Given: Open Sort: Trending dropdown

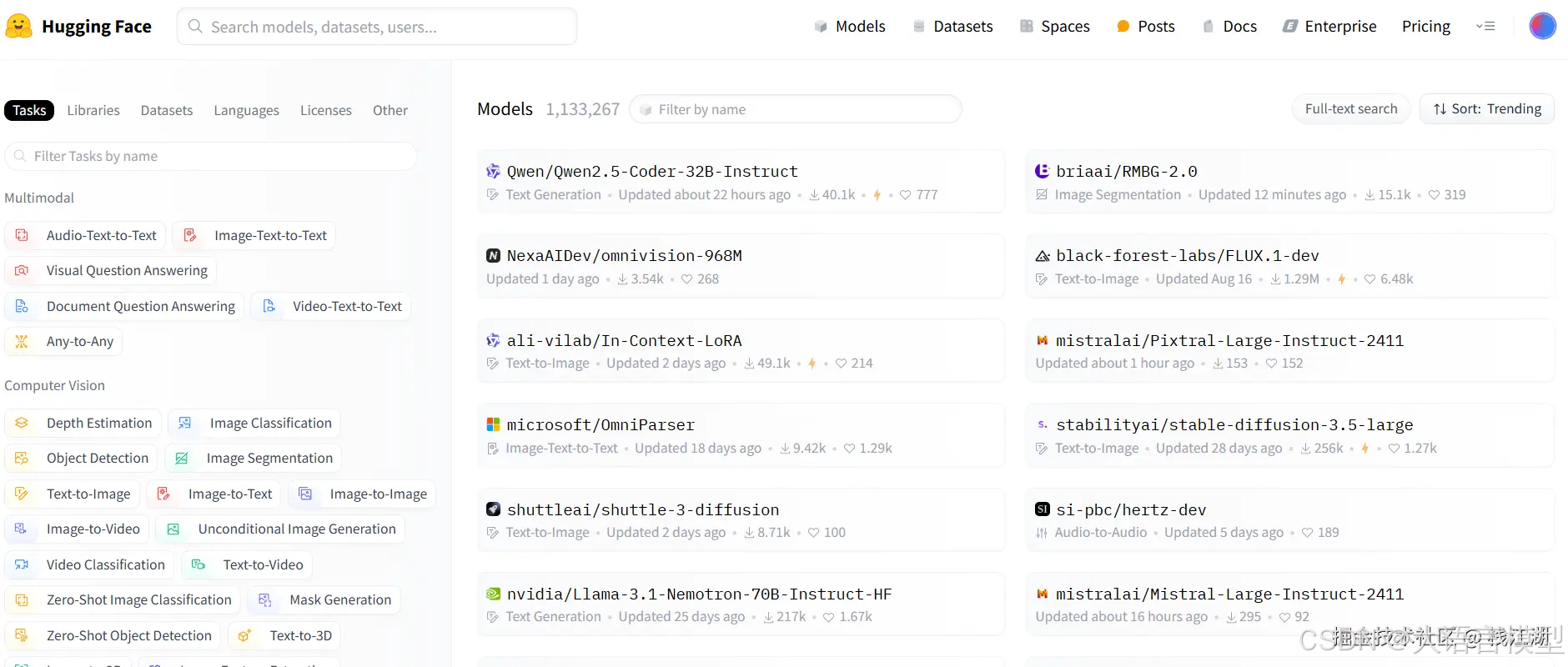Looking at the screenshot, I should tap(1487, 109).
